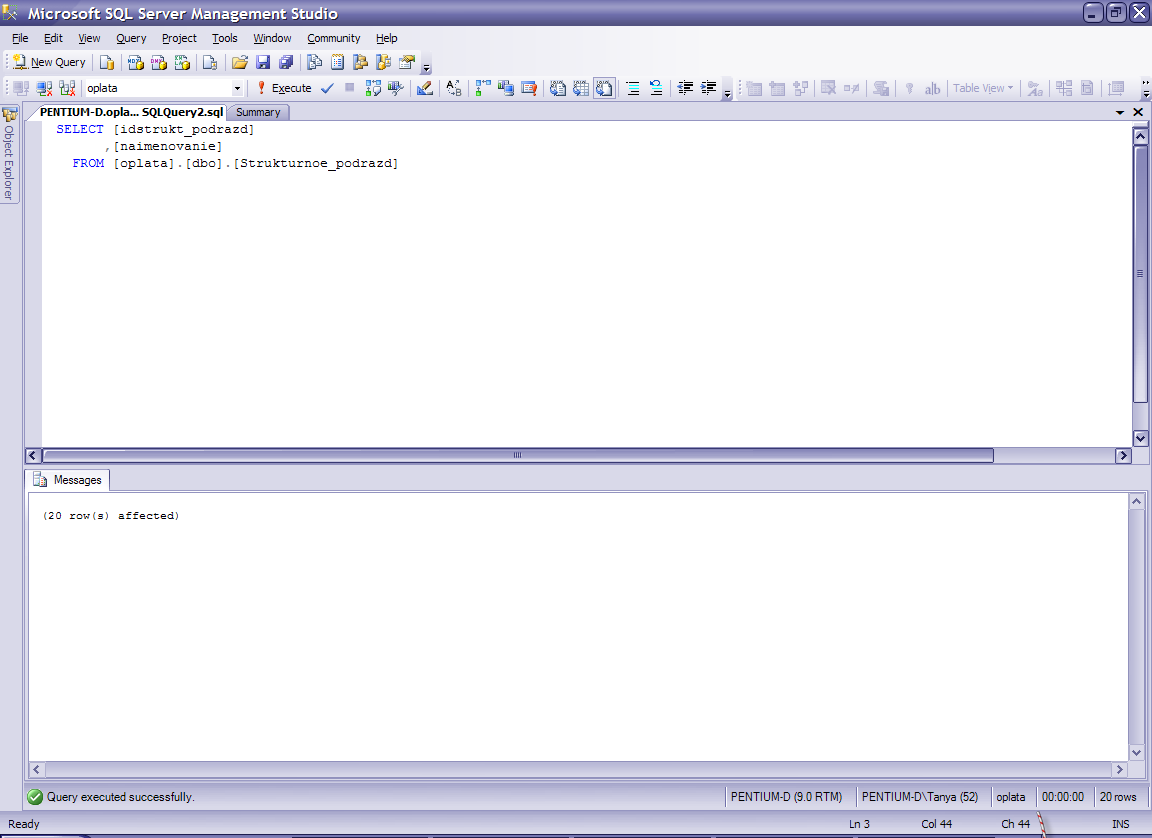Show the Summary page toolbar icon

pos(337,62)
